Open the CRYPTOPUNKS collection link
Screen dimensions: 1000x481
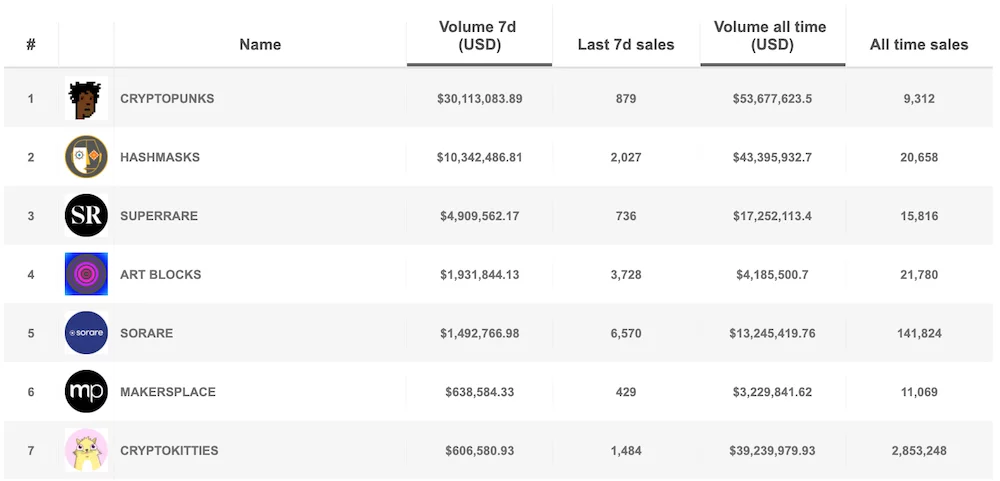click(x=167, y=99)
